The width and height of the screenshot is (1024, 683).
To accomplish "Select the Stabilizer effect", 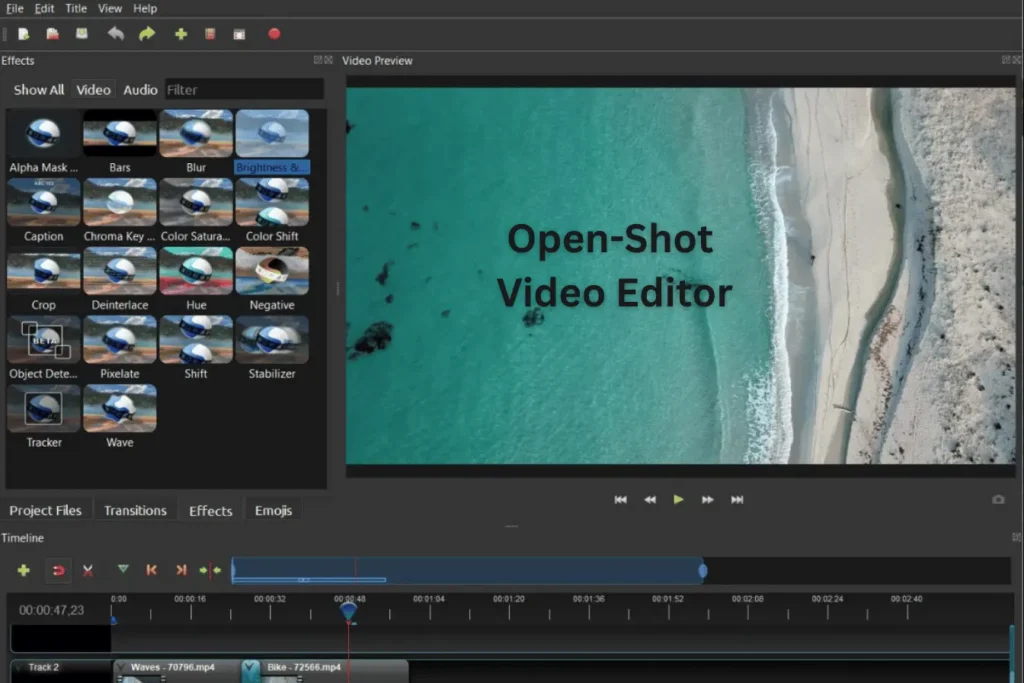I will [272, 347].
